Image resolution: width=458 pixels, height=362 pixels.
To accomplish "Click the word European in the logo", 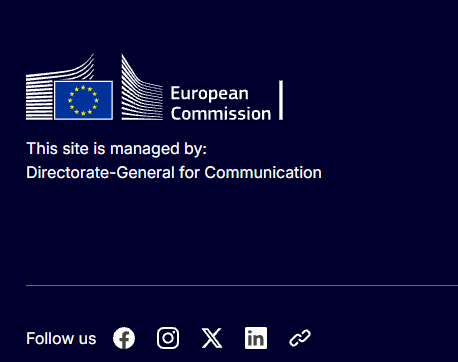I will (210, 94).
